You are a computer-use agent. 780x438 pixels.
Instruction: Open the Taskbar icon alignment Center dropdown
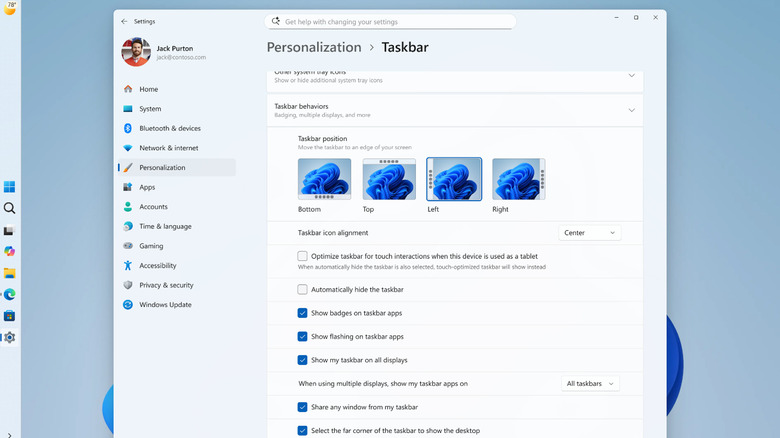pyautogui.click(x=589, y=232)
